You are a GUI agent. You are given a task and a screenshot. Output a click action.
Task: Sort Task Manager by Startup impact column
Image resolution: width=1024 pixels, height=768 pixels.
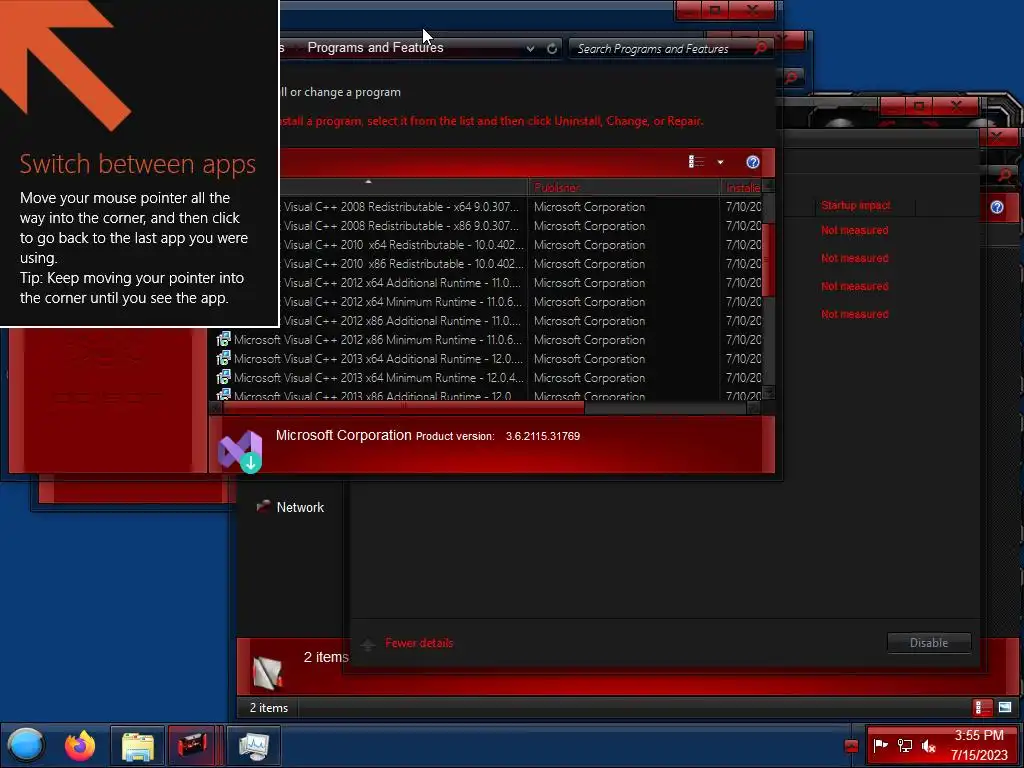tap(856, 206)
